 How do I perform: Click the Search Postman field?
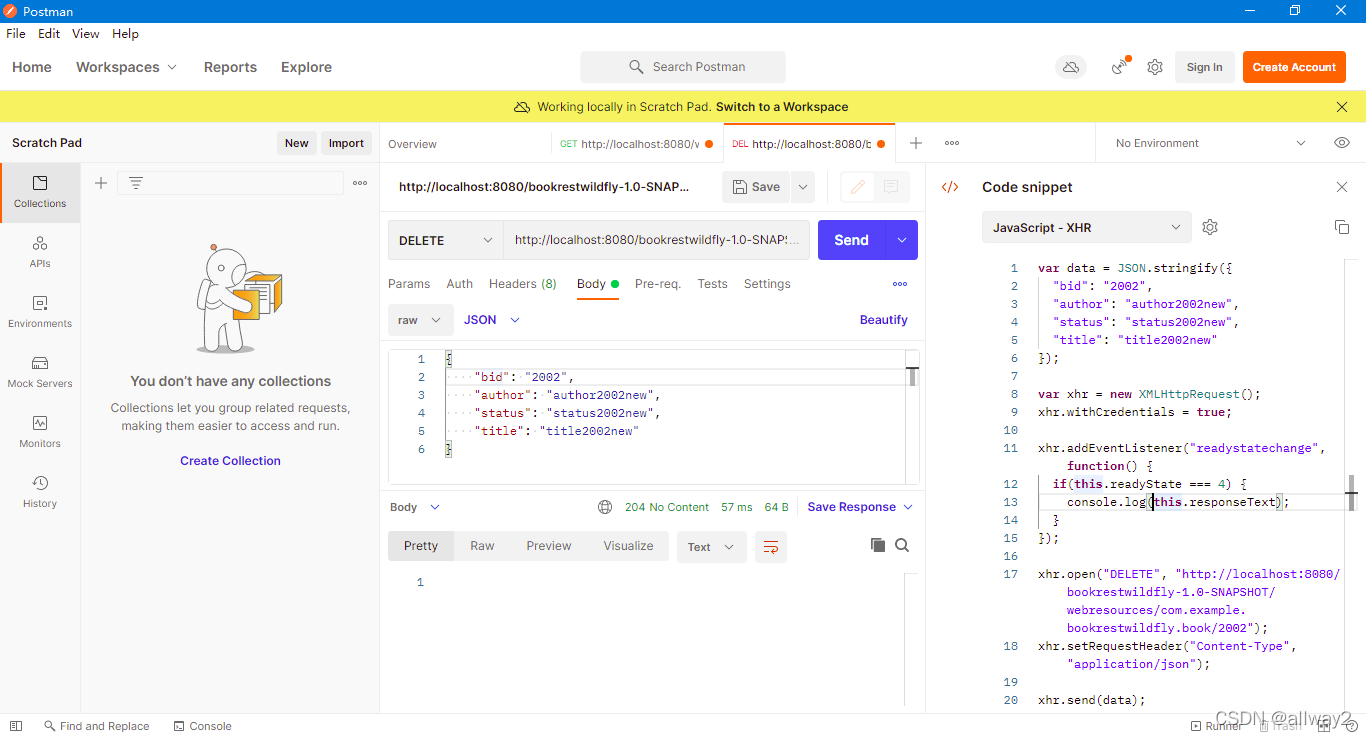[x=683, y=67]
